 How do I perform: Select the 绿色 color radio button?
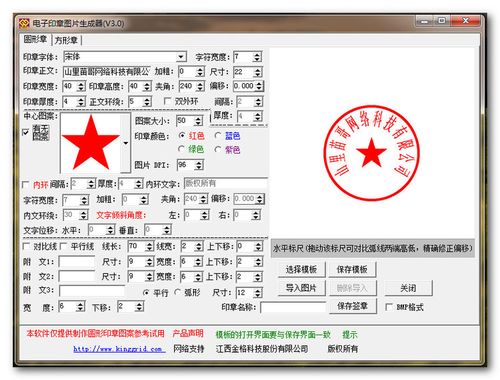182,149
